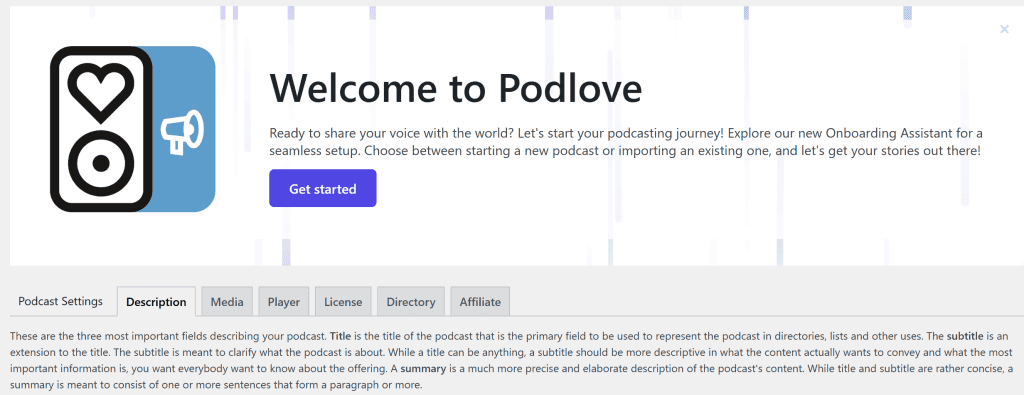Screen dimensions: 1024x395
Task: Click the megaphone icon on logo
Action: (182, 132)
